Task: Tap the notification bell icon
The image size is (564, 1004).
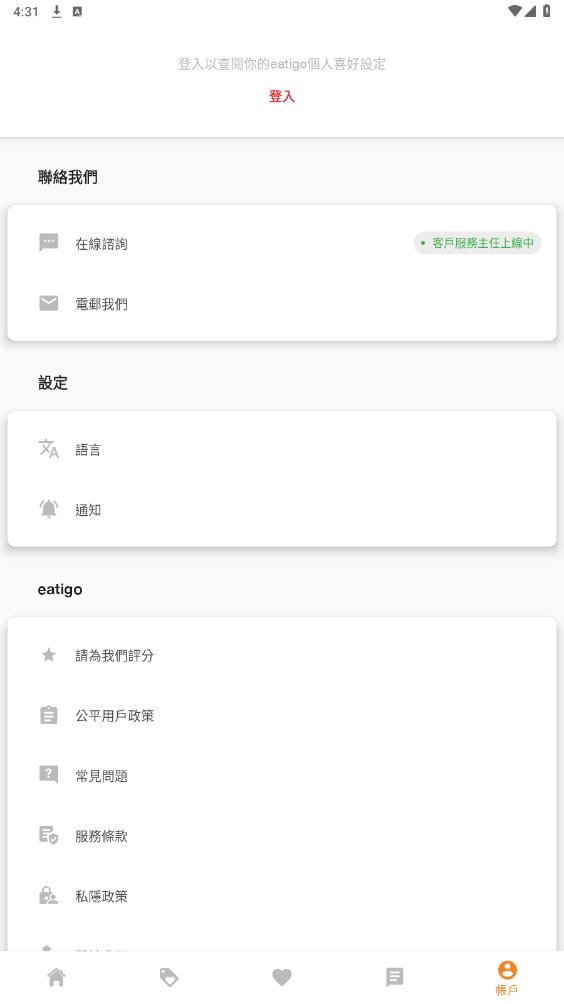Action: [x=49, y=509]
